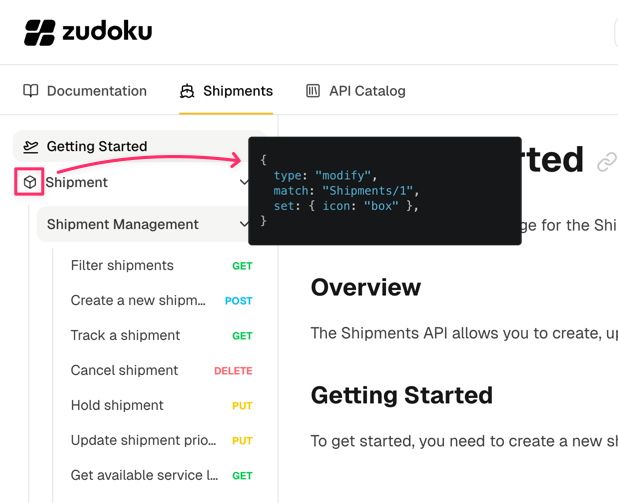
Task: Open the Create a new shipment endpoint
Action: [138, 301]
